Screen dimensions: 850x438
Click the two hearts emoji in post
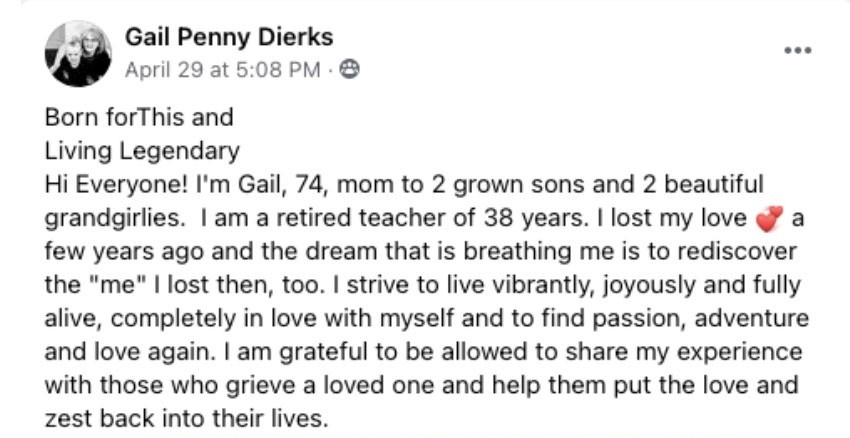click(769, 218)
